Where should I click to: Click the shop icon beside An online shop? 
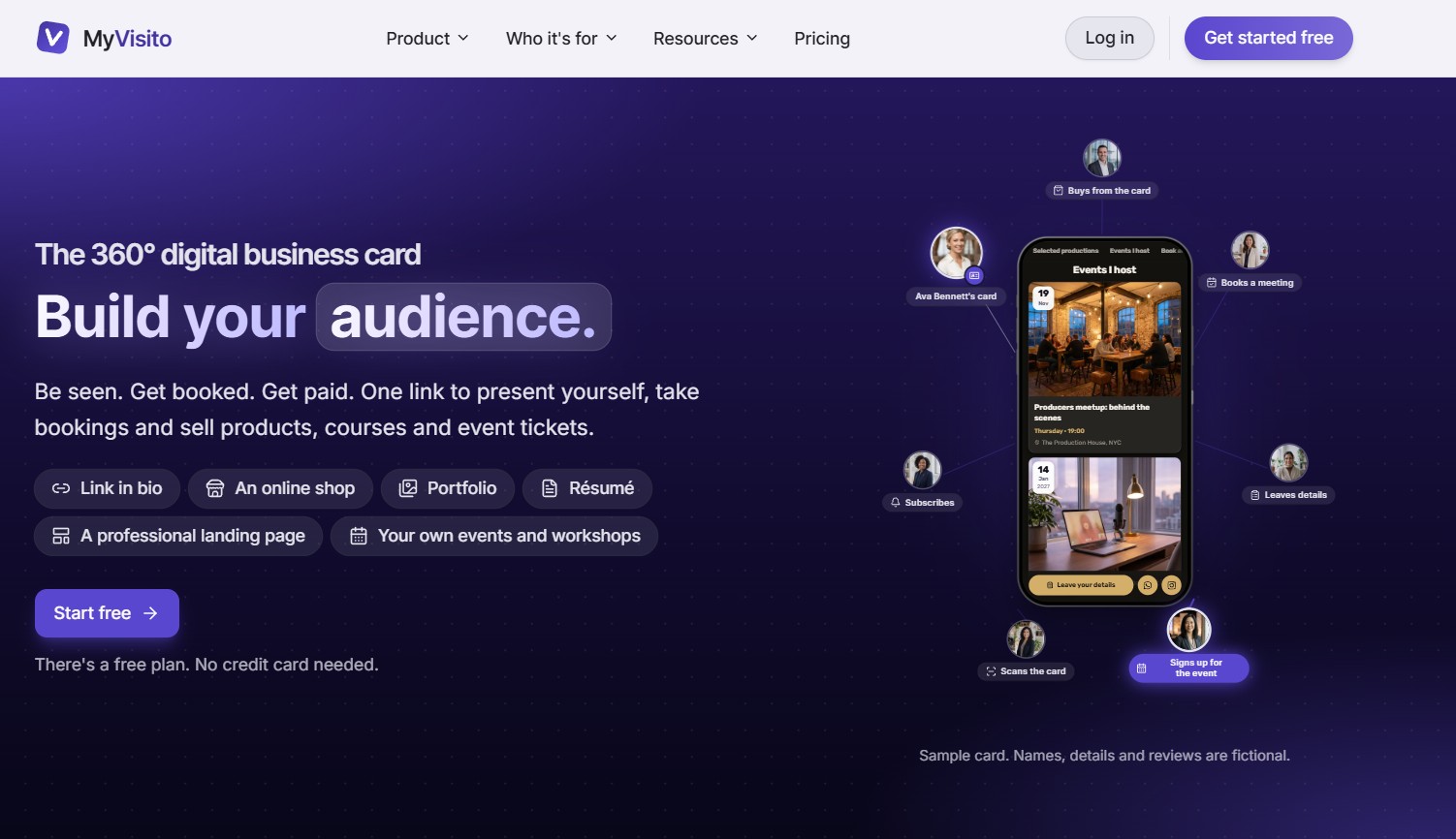[215, 488]
